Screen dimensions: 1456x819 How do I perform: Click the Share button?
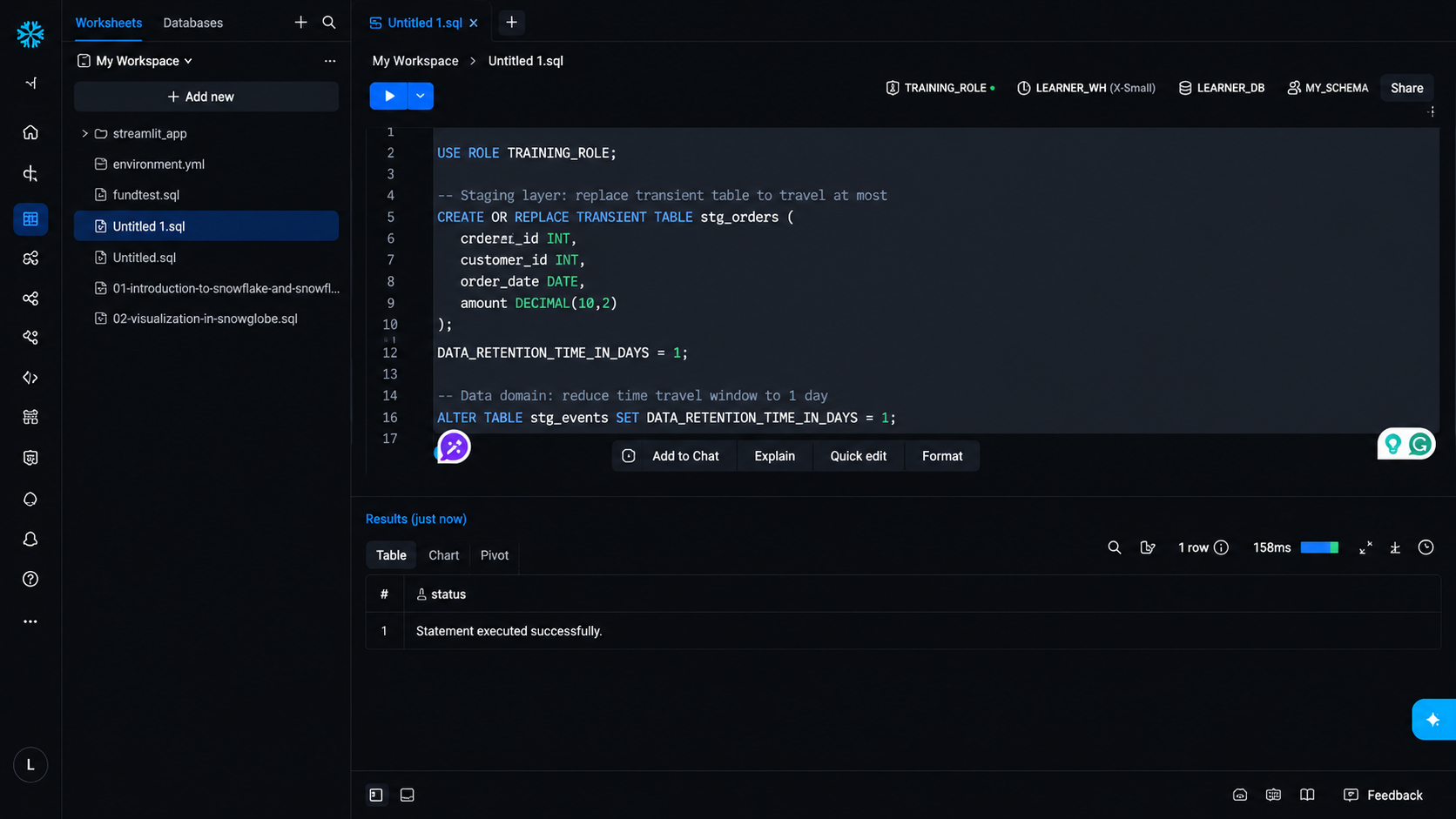click(x=1407, y=88)
